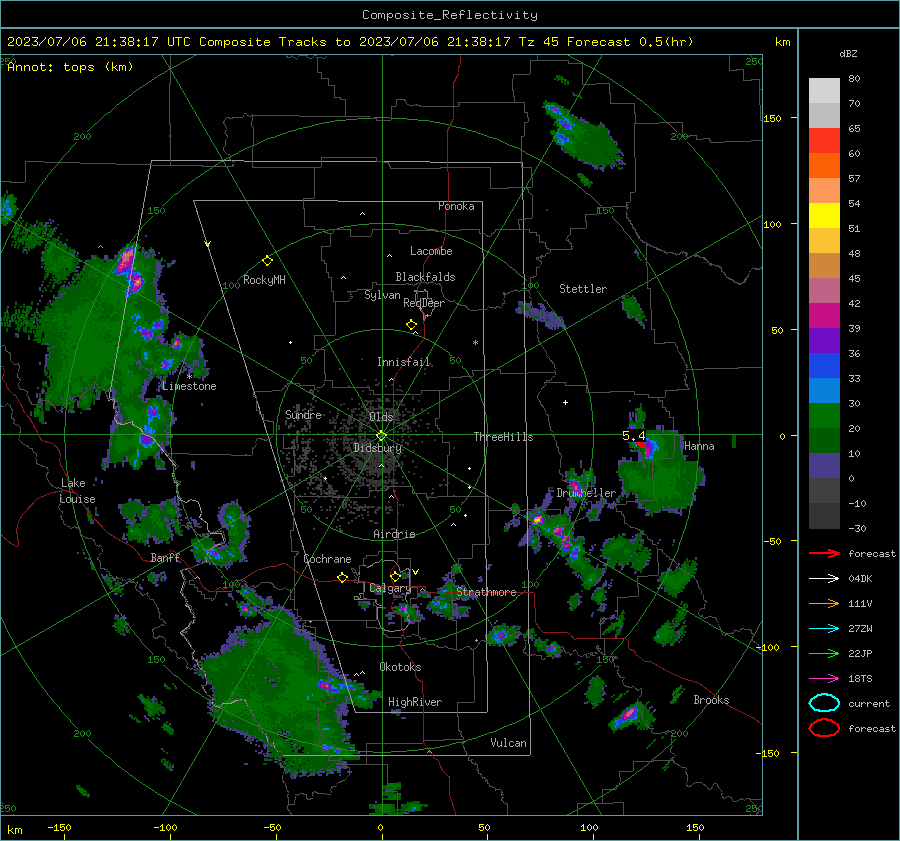Click the 'Airdrie' city label
Viewport: 900px width, 841px height.
coord(394,534)
